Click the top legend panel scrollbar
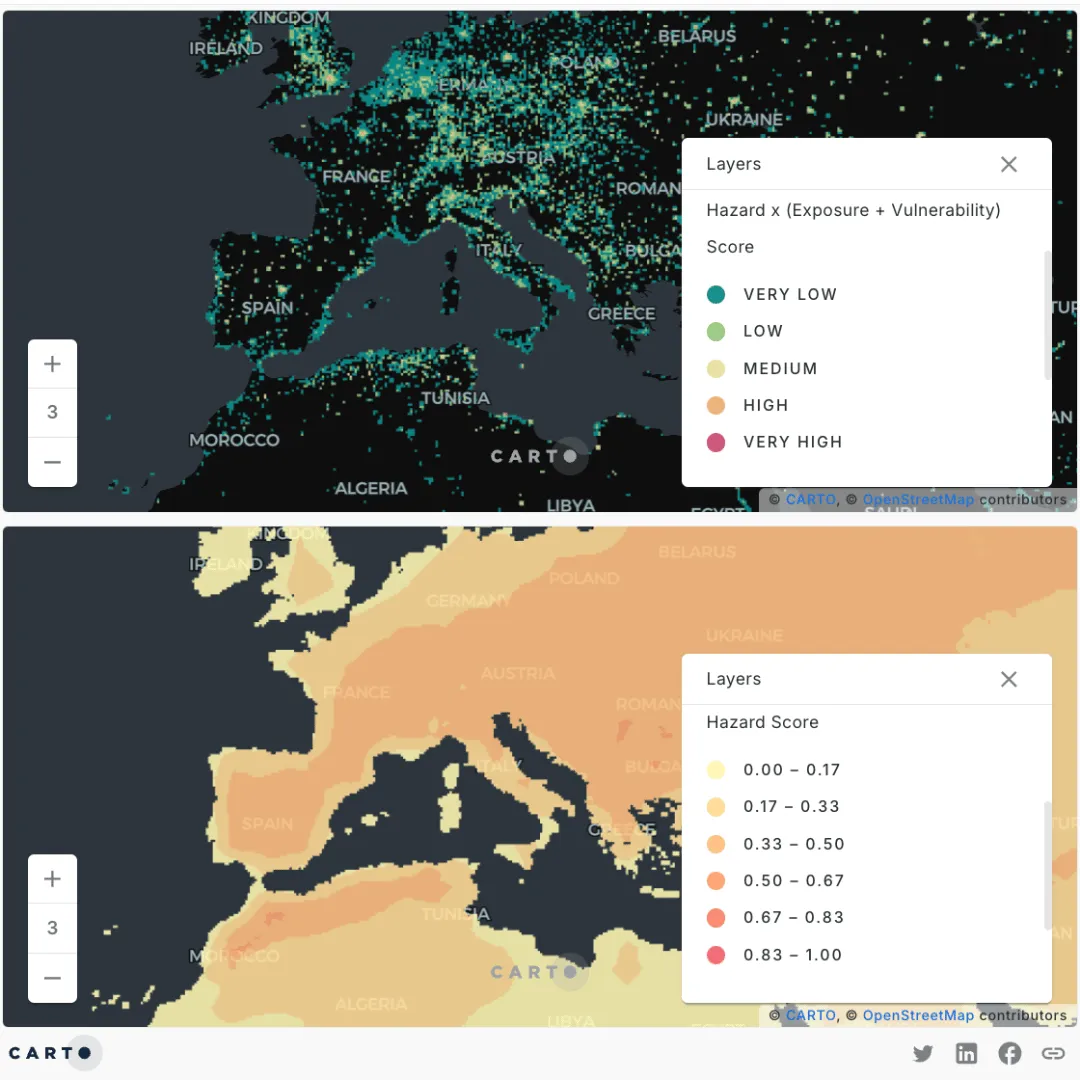This screenshot has height=1080, width=1080. pyautogui.click(x=1047, y=315)
